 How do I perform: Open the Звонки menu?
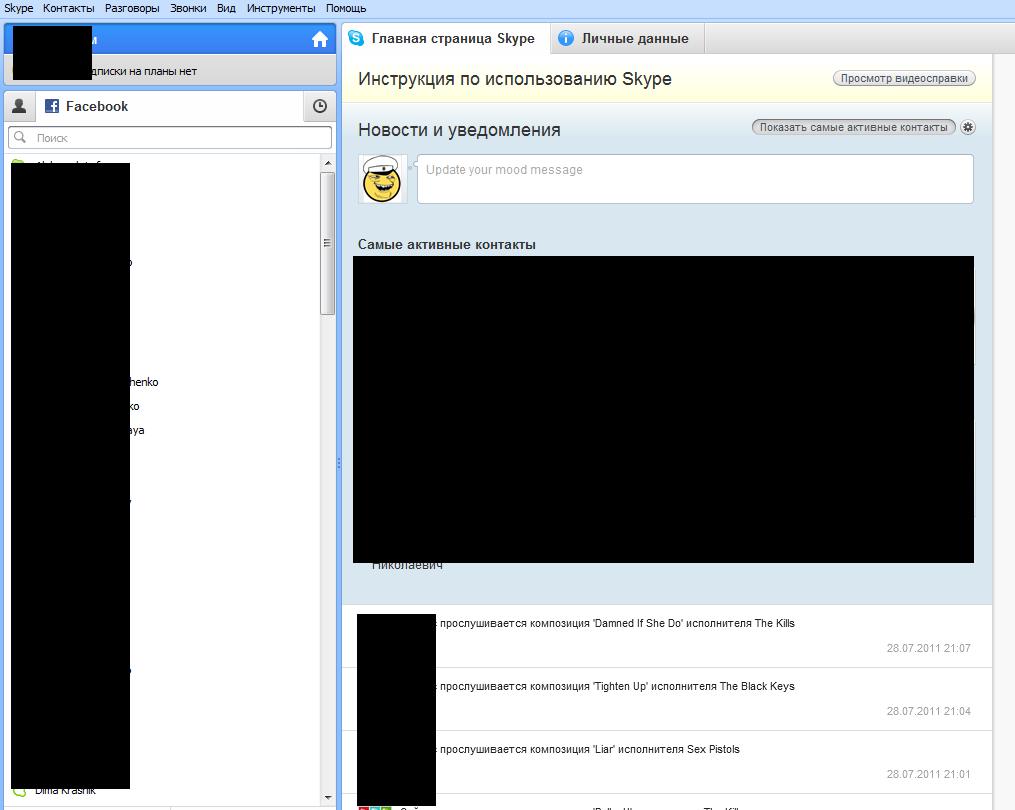pos(188,8)
